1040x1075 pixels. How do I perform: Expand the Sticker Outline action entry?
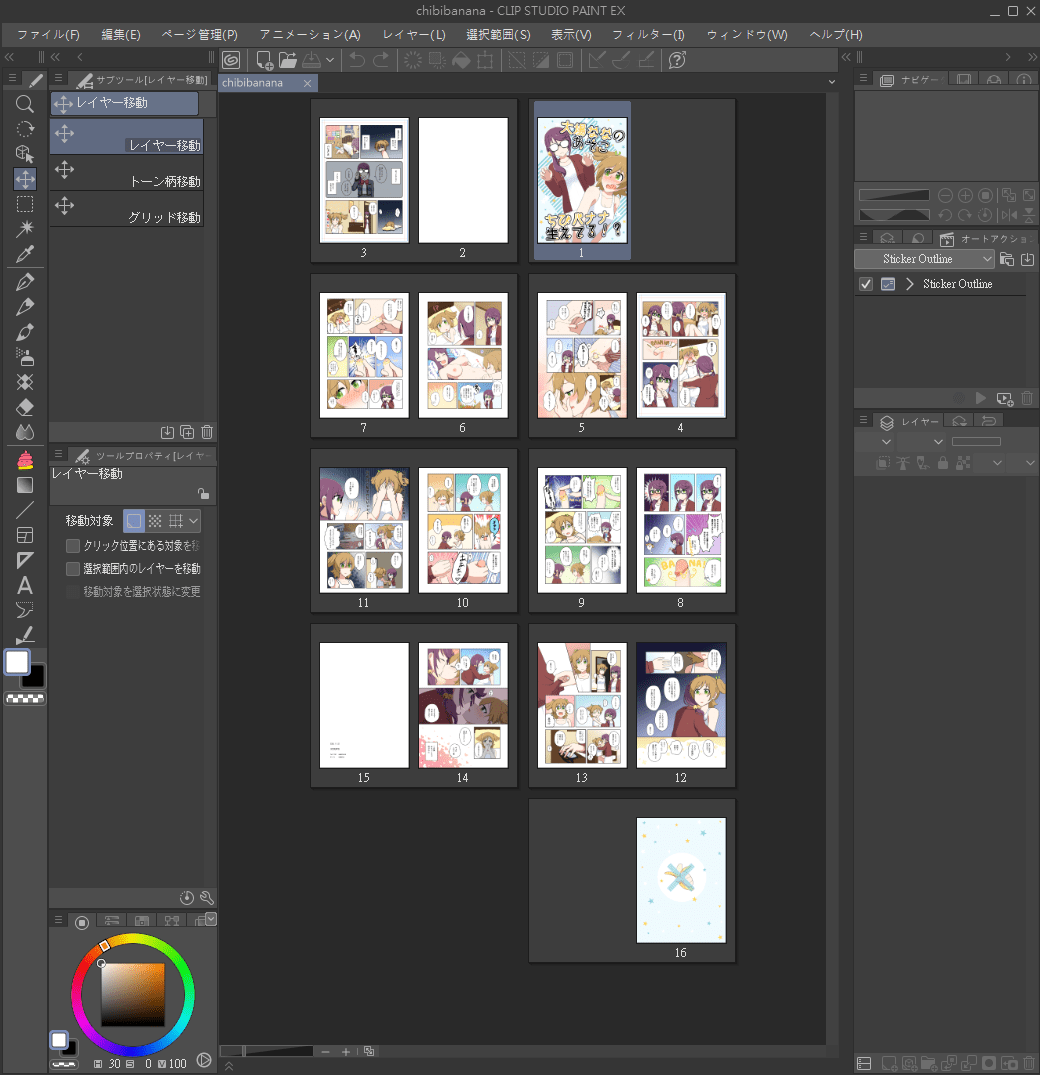[910, 284]
